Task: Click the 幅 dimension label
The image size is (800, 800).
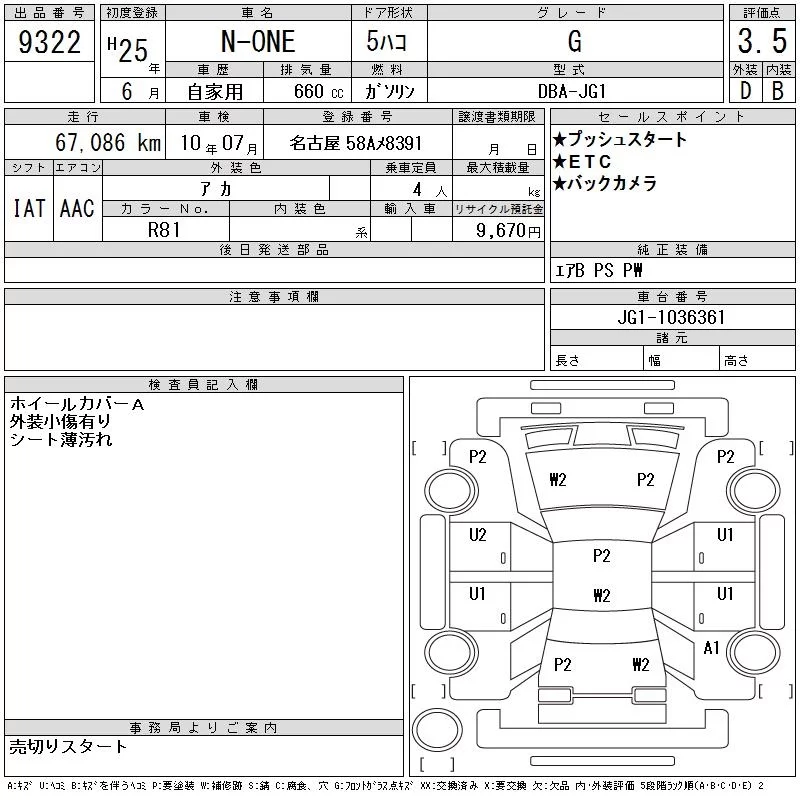Action: coord(655,361)
